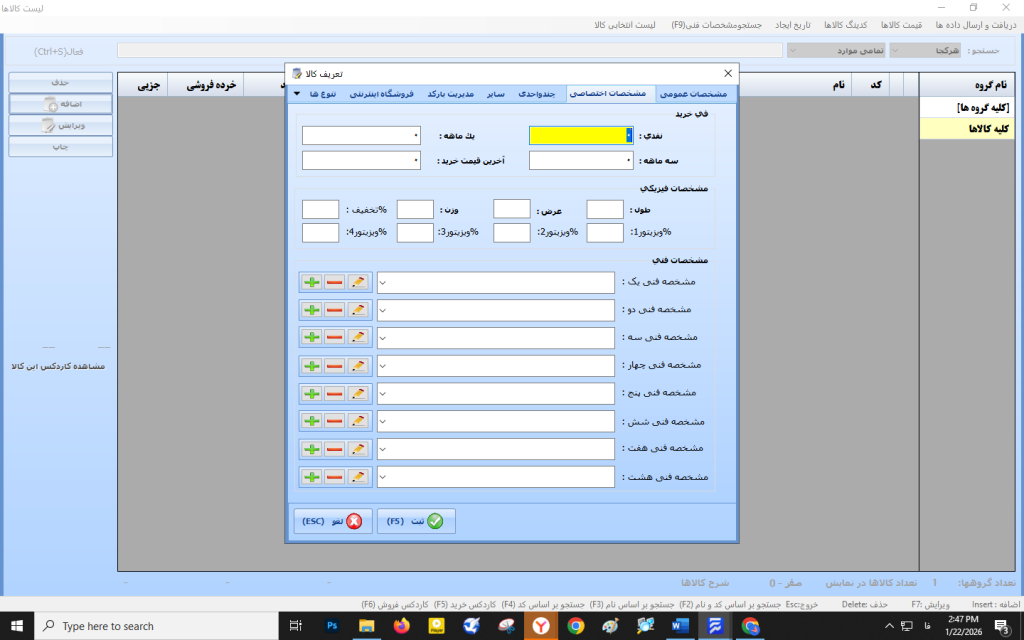
Task: Show more tabs via the tab overflow arrow
Action: coord(297,94)
